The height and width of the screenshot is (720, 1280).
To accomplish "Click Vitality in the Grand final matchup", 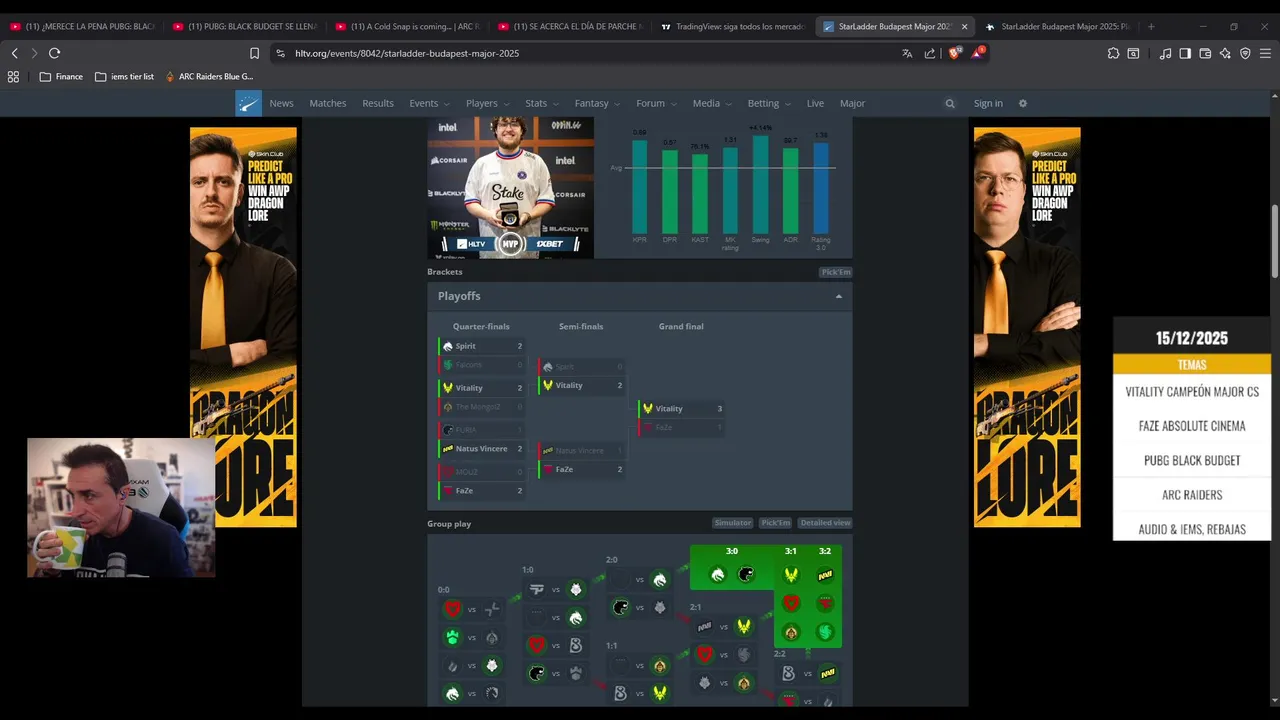I will (681, 408).
